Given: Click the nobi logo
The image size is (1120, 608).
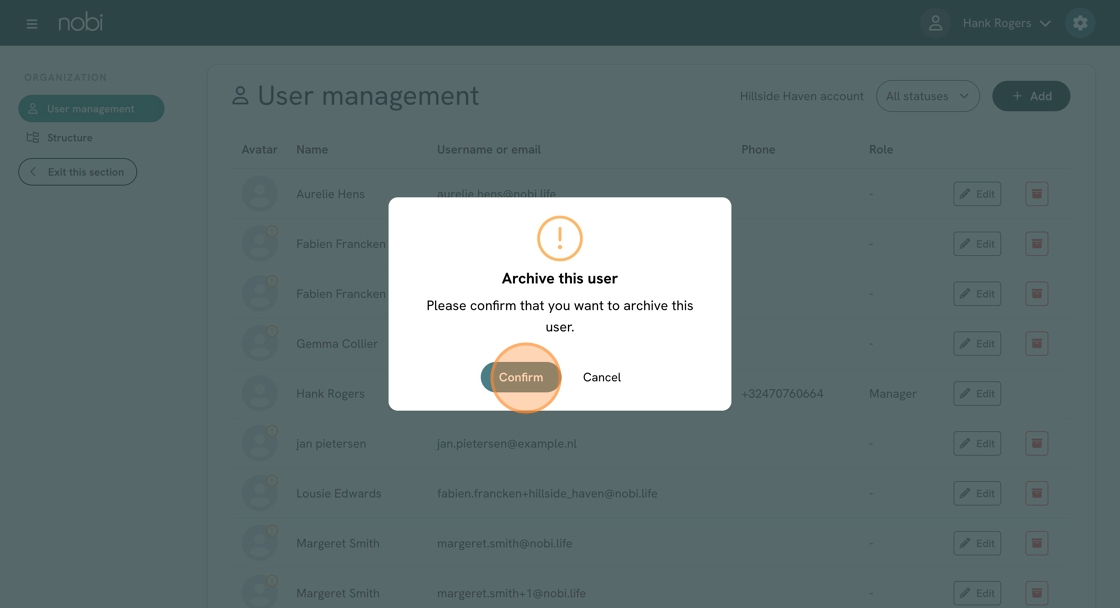Looking at the screenshot, I should pos(81,22).
